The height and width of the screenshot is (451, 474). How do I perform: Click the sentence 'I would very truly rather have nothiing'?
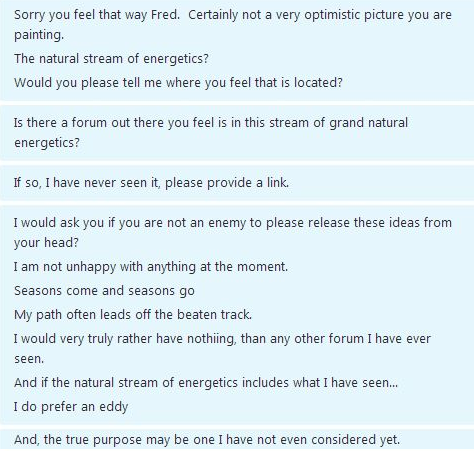(222, 339)
